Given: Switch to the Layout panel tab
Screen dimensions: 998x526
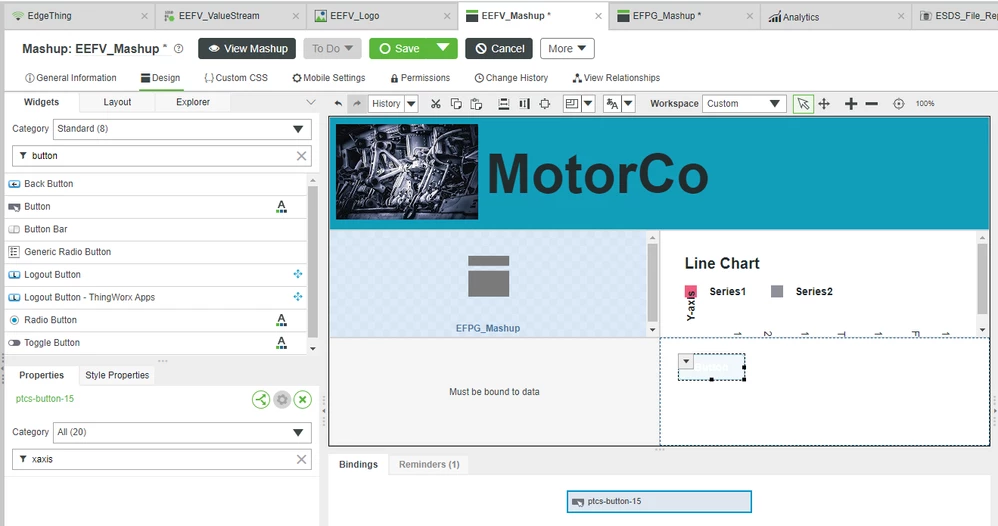Looking at the screenshot, I should click(117, 102).
